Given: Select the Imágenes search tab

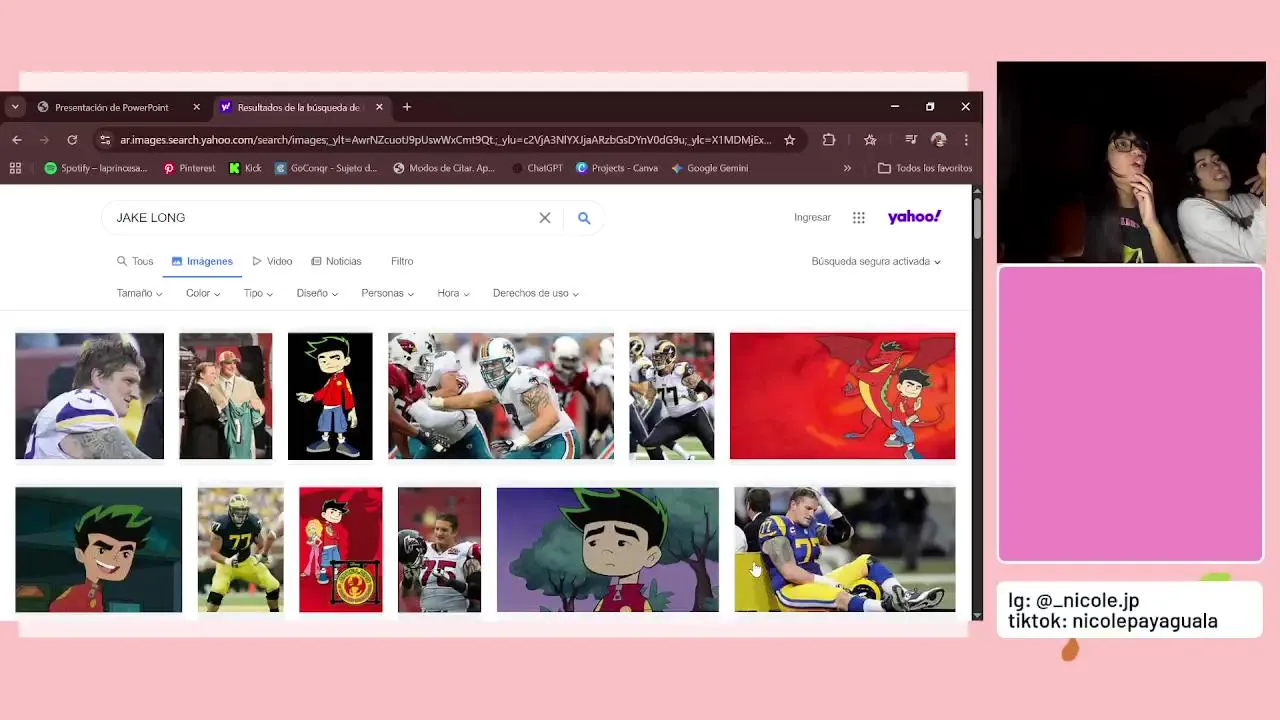Looking at the screenshot, I should pos(202,261).
